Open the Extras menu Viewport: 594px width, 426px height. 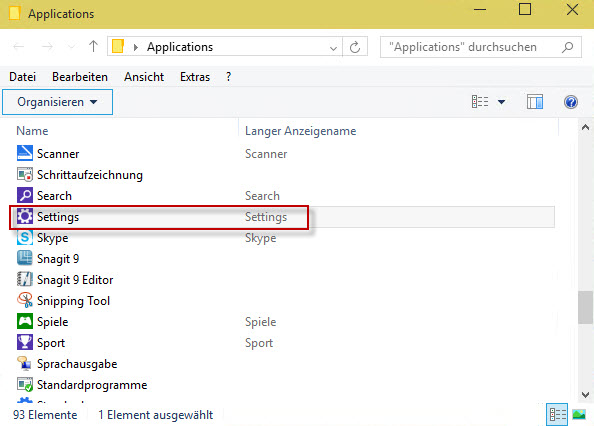195,77
